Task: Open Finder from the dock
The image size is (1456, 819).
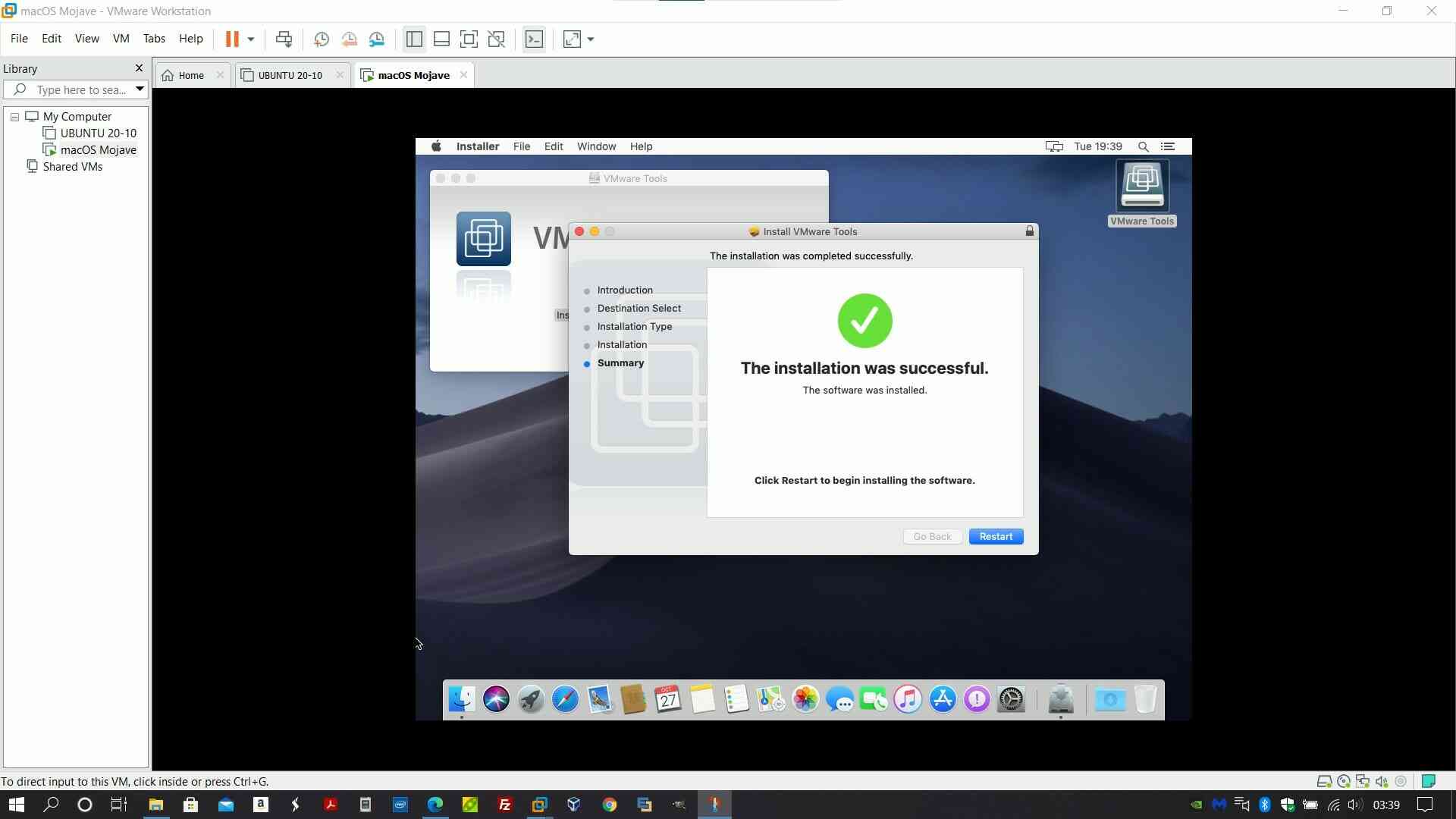Action: (x=461, y=698)
